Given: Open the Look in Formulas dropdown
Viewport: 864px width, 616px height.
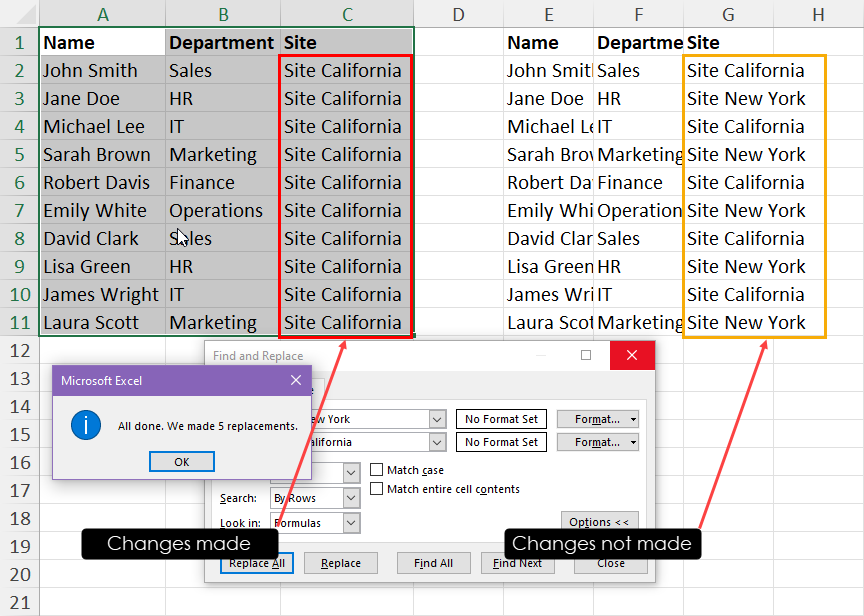Looking at the screenshot, I should 351,523.
